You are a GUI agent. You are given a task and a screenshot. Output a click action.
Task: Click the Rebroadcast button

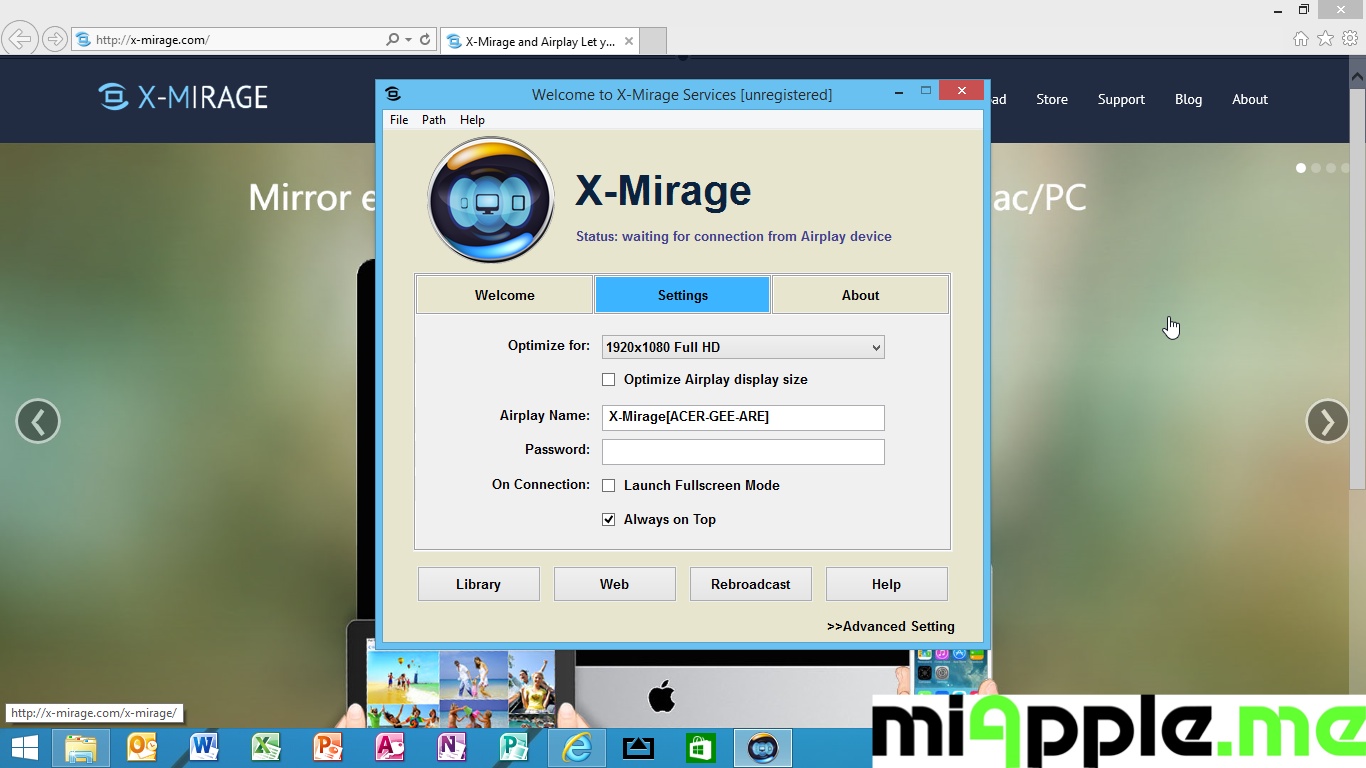[x=750, y=584]
